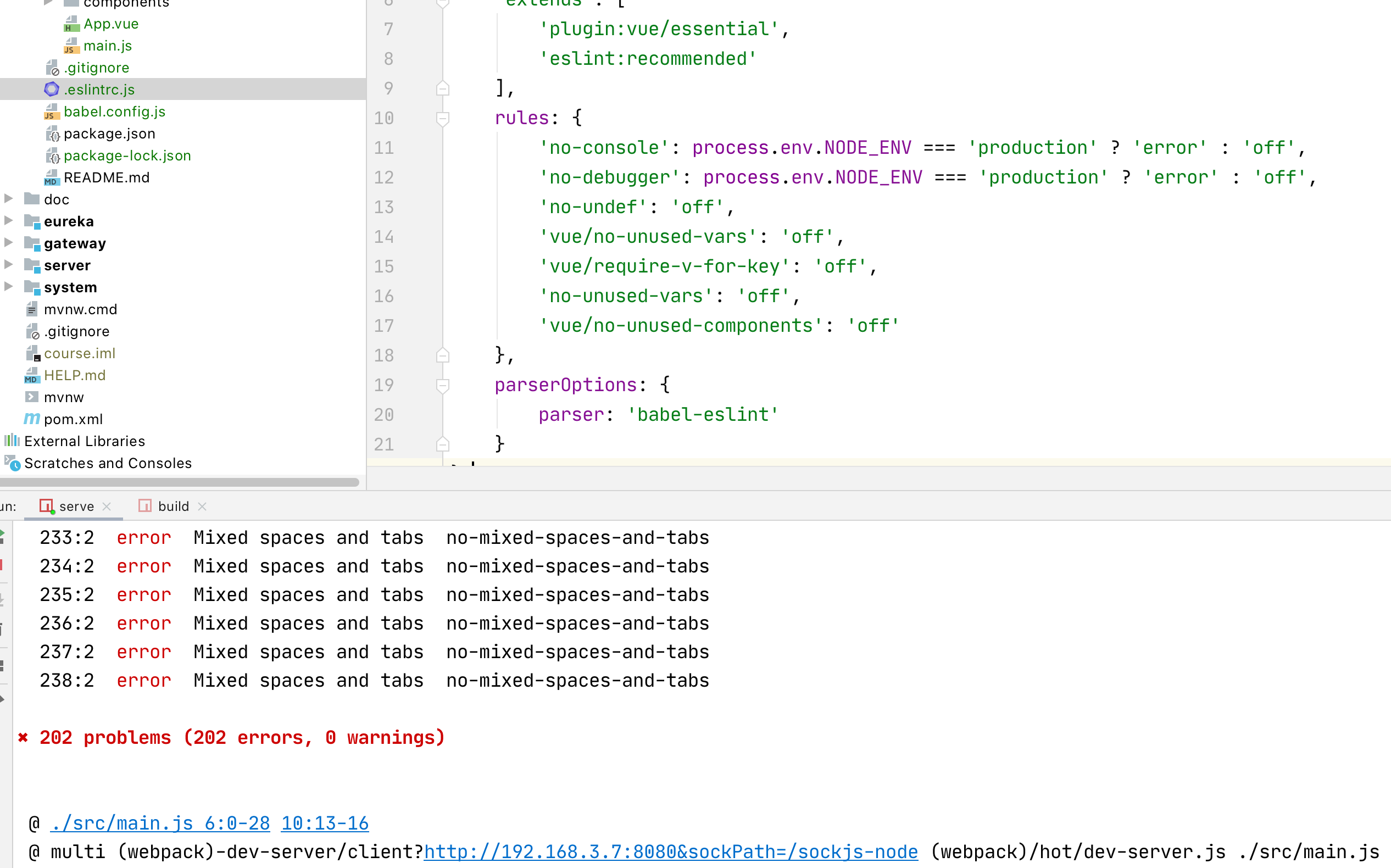Click the External Libraries icon

tap(12, 441)
